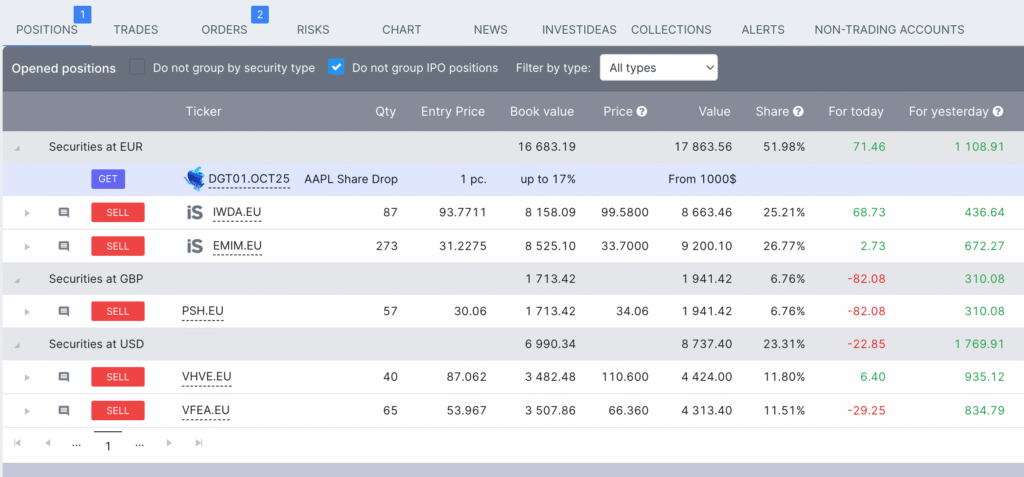Click the help icon beside For yesterday

tap(997, 112)
